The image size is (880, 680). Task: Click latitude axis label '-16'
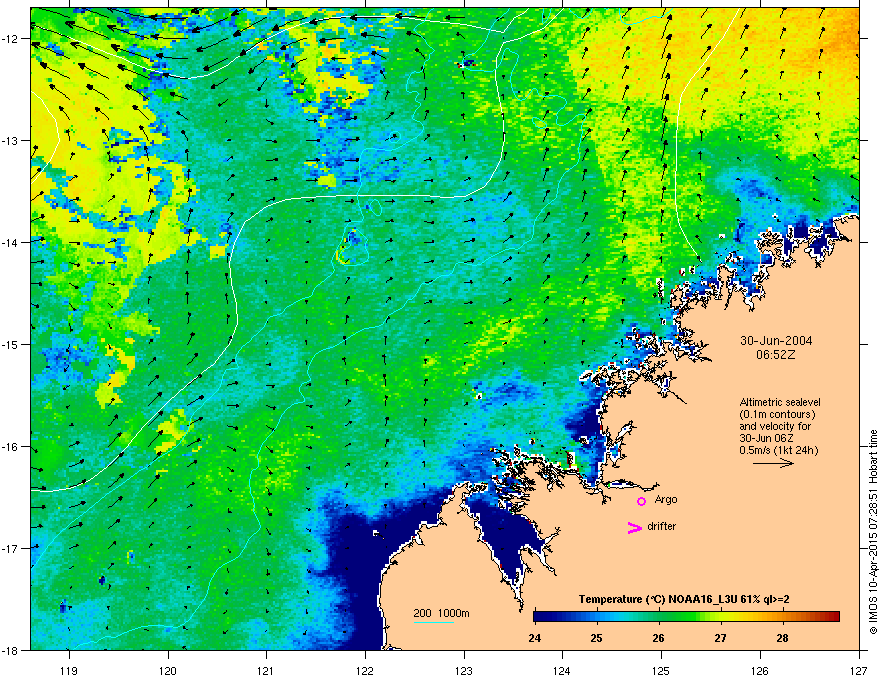click(x=10, y=447)
